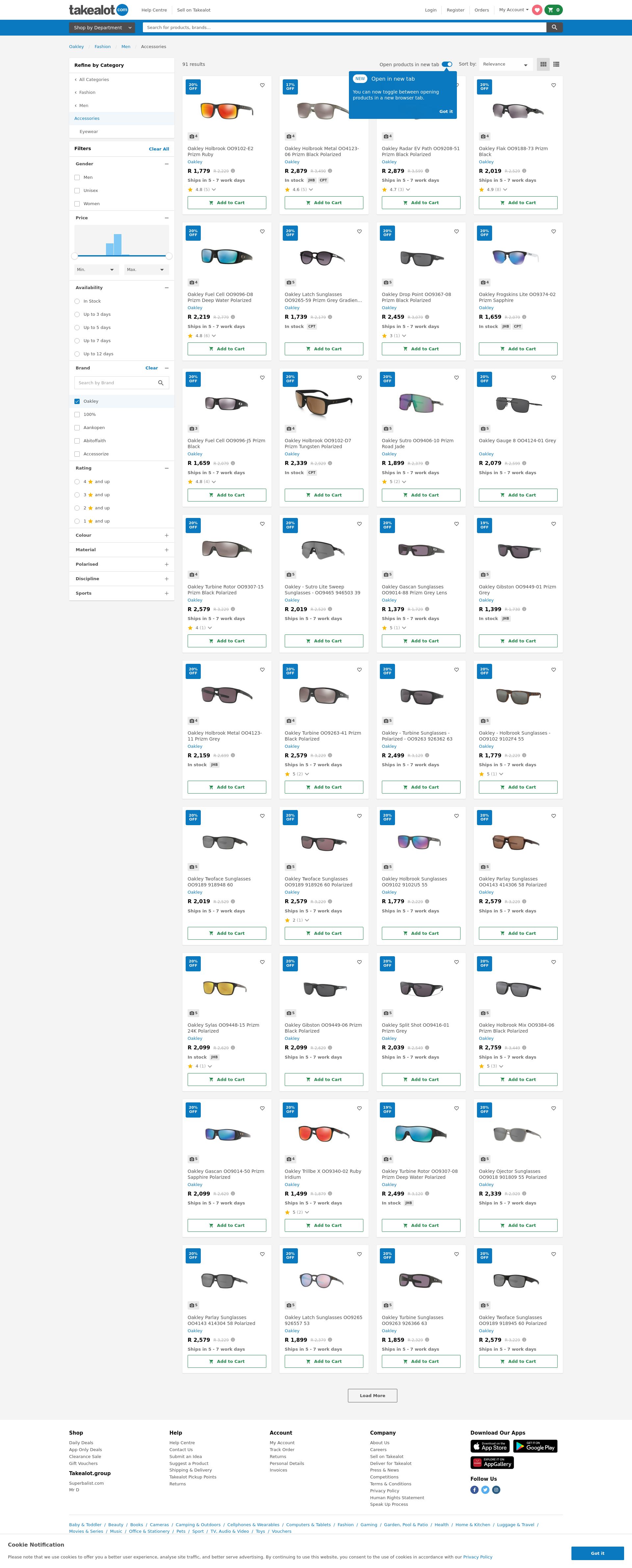Adjust the minimum price slider handle
The image size is (632, 1568).
click(74, 256)
